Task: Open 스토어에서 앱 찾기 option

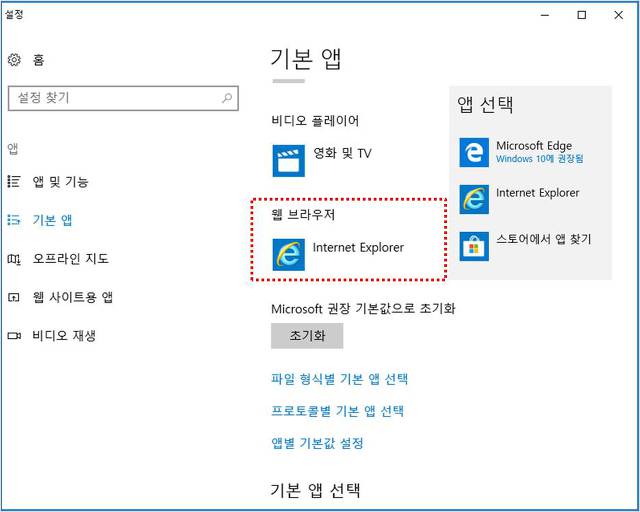Action: 544,239
